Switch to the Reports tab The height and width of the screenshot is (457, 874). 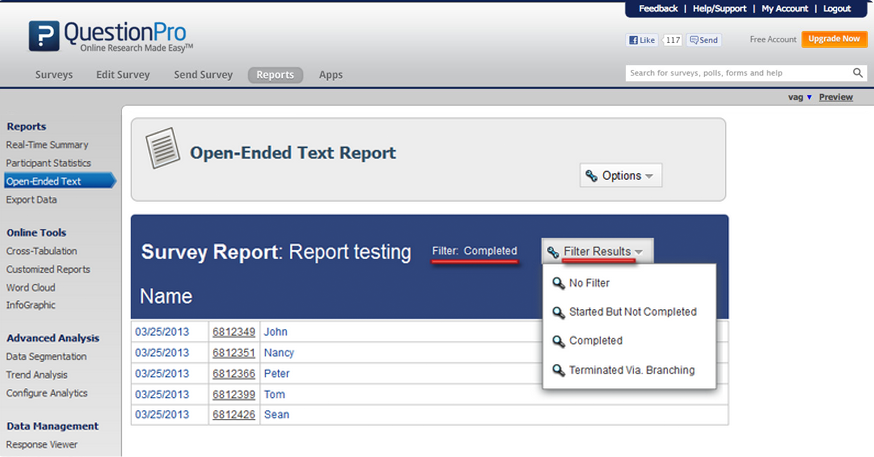pos(275,75)
